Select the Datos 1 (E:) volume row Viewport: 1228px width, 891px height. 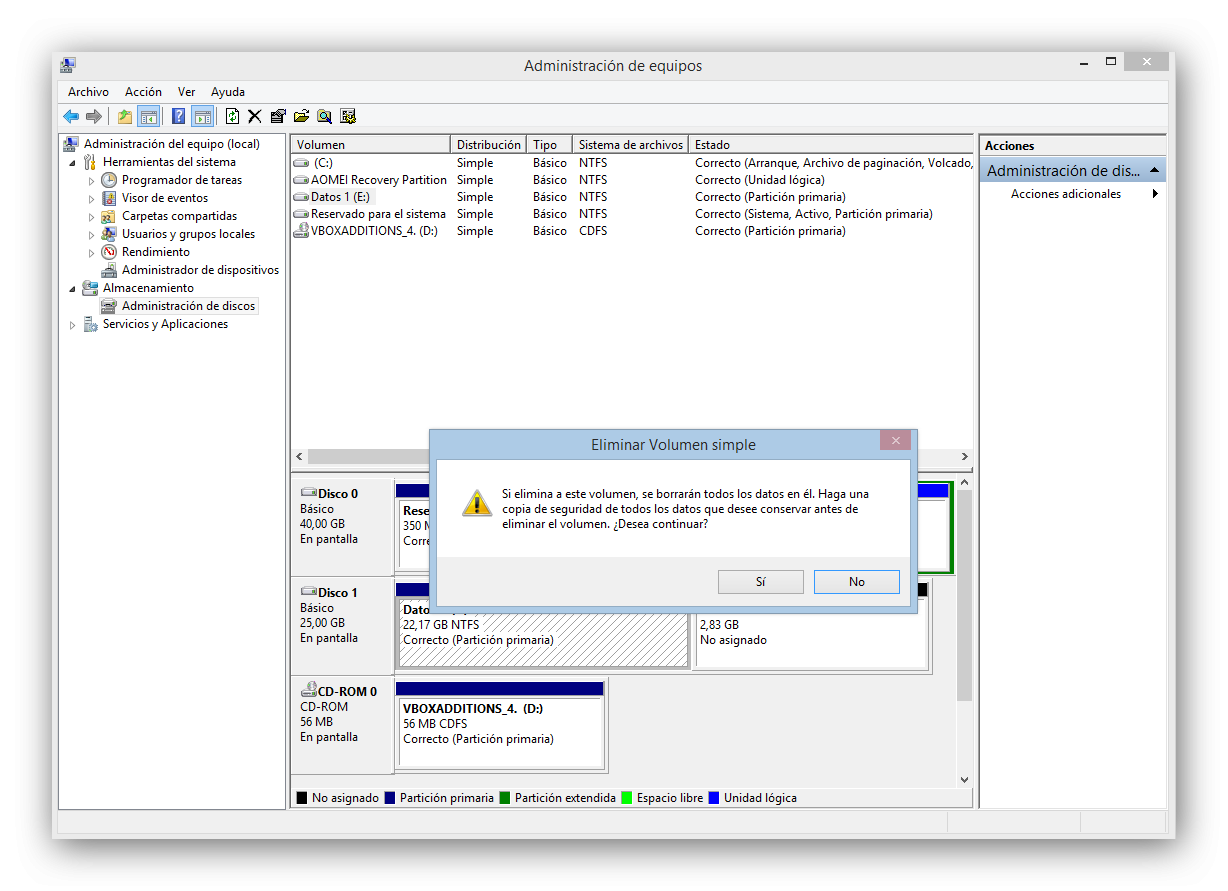pyautogui.click(x=631, y=197)
